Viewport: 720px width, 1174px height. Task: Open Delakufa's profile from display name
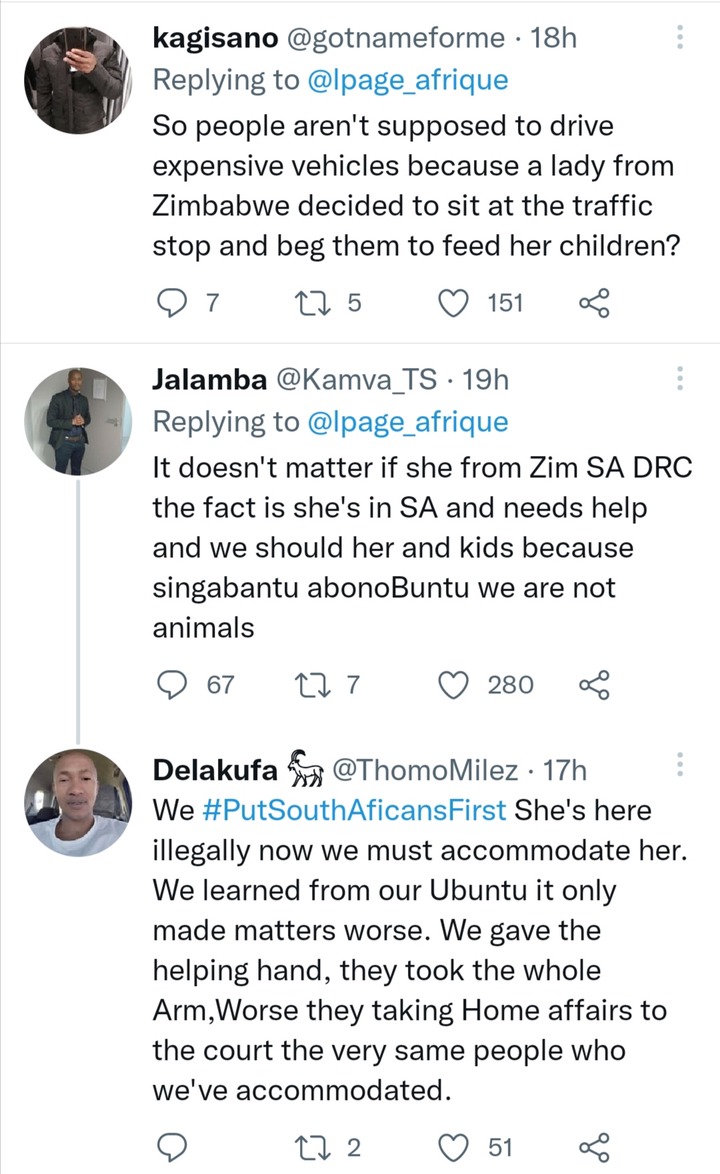point(216,770)
